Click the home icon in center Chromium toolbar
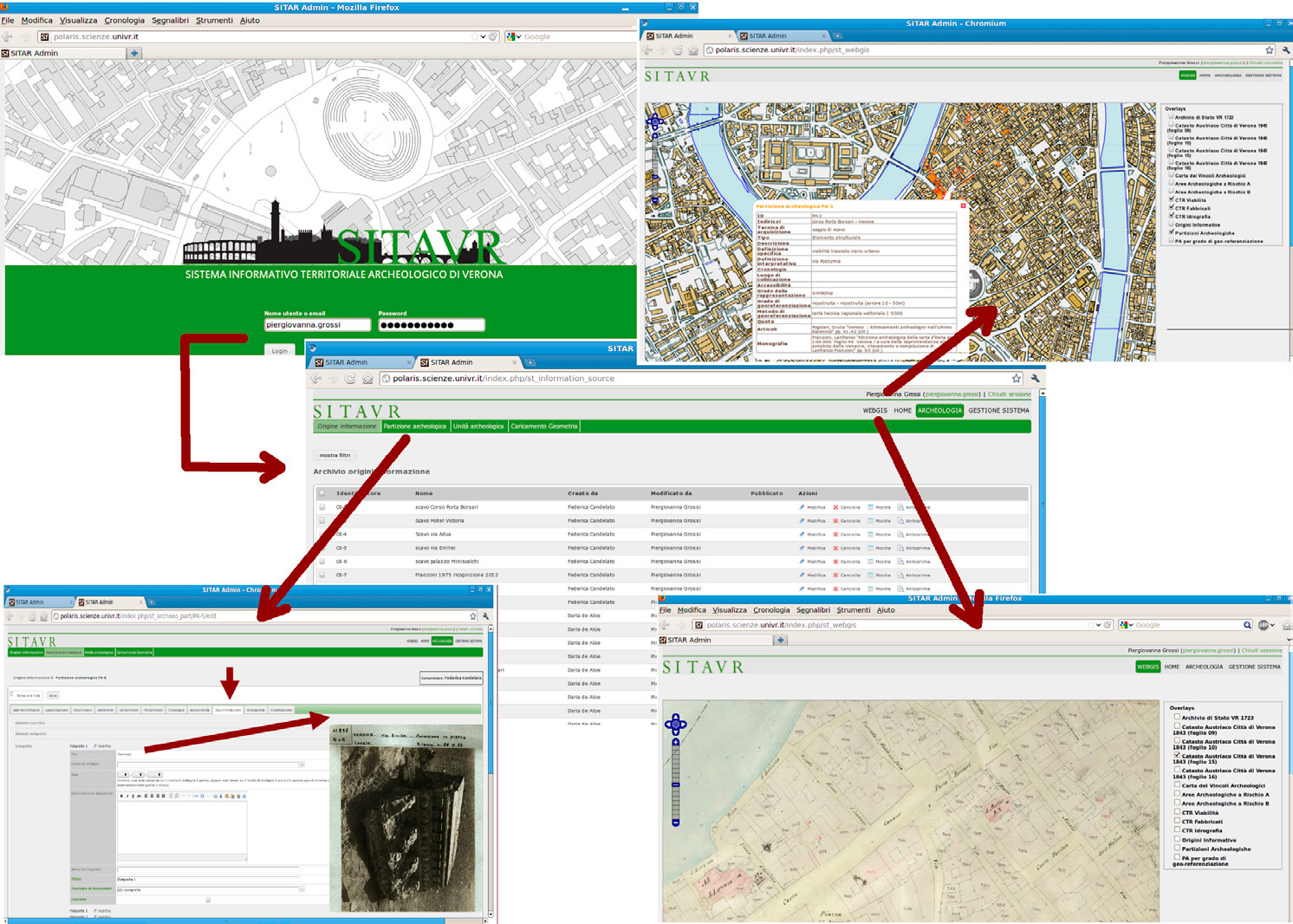The image size is (1293, 924). 367,379
